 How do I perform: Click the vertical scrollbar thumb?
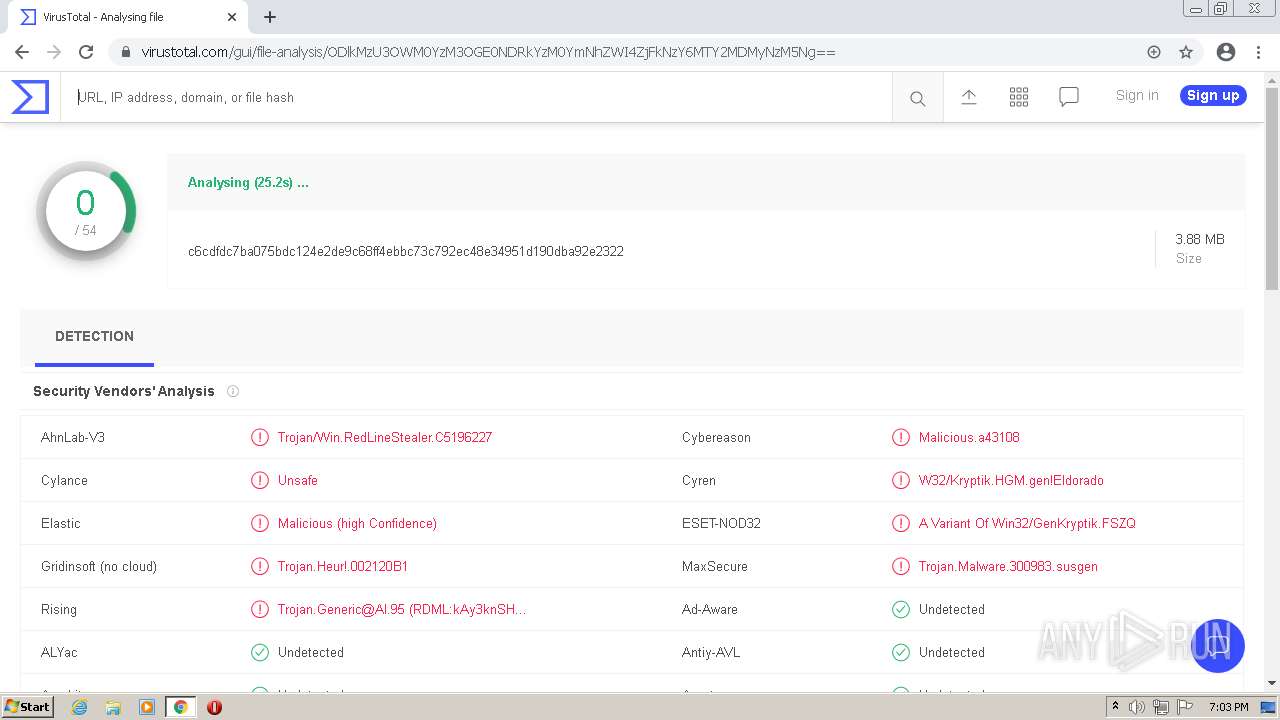(x=1272, y=187)
